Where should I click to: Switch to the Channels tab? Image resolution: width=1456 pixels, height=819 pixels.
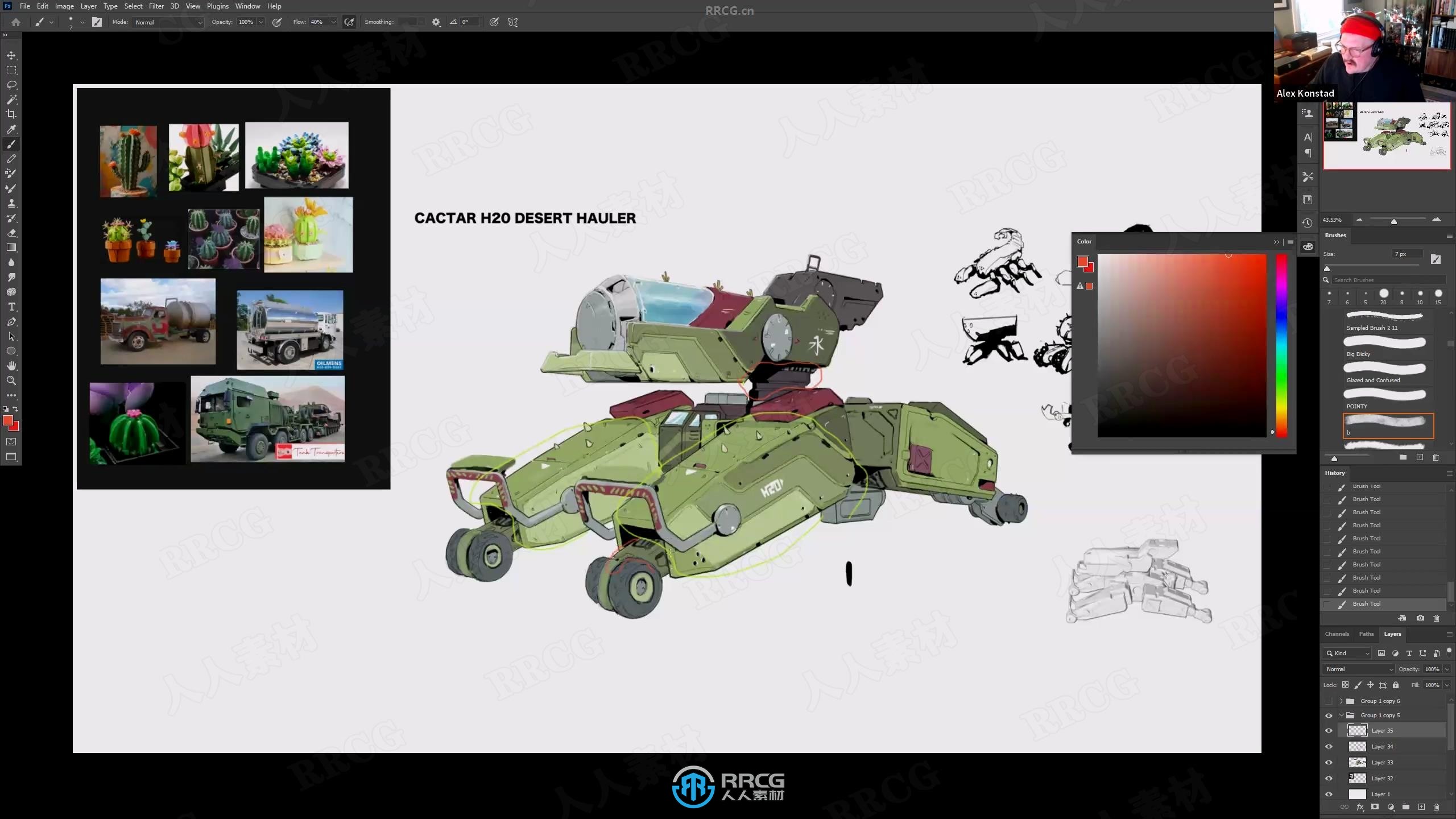point(1337,634)
